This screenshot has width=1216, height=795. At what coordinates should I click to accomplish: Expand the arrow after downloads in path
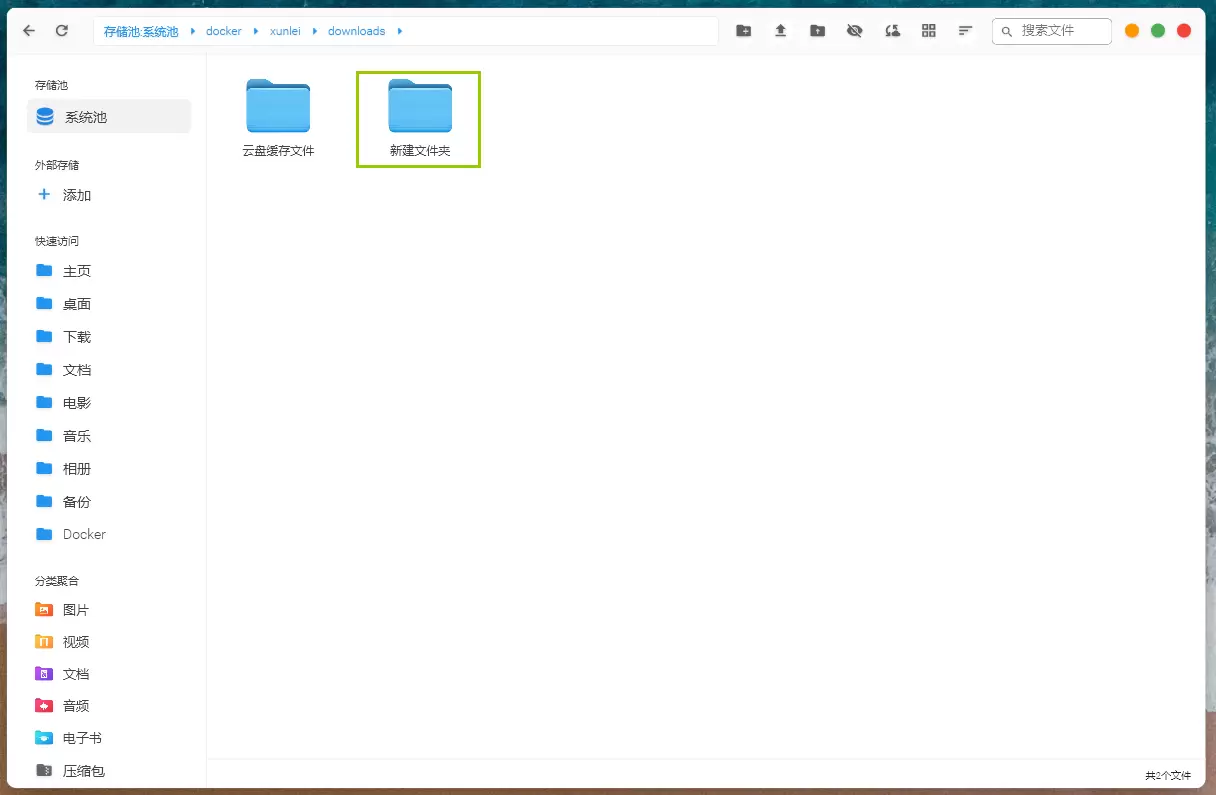click(400, 31)
